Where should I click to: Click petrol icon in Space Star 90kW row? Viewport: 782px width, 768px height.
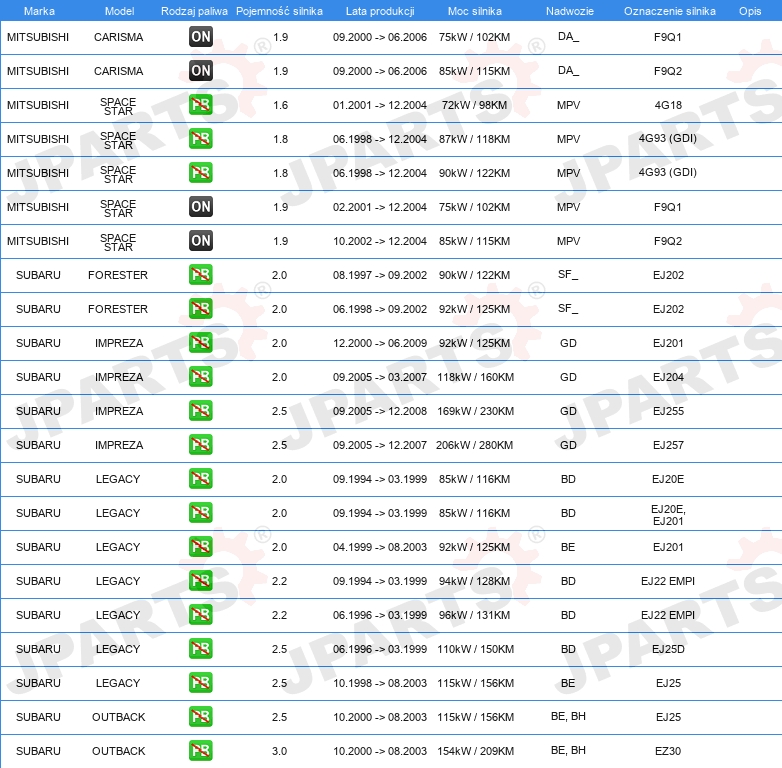click(200, 173)
